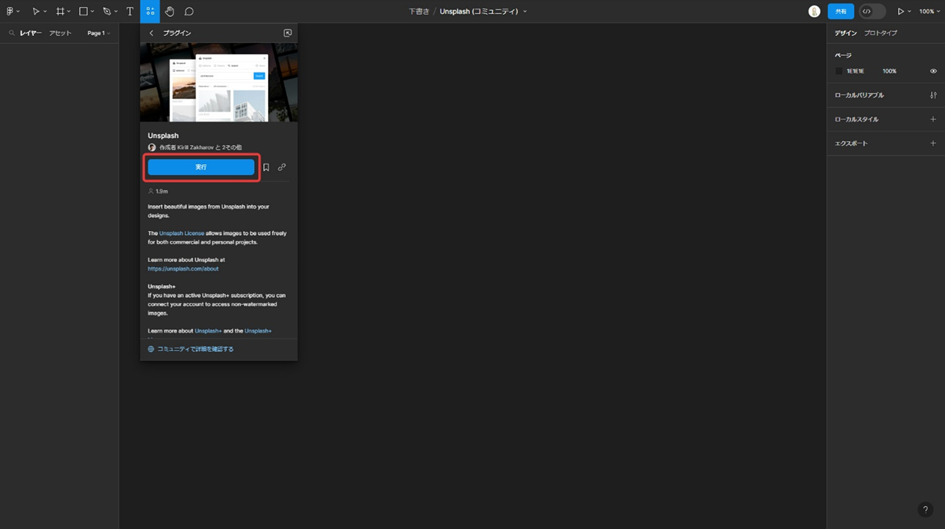The height and width of the screenshot is (529, 945).
Task: Open the file name dropdown arrow
Action: pyautogui.click(x=525, y=11)
